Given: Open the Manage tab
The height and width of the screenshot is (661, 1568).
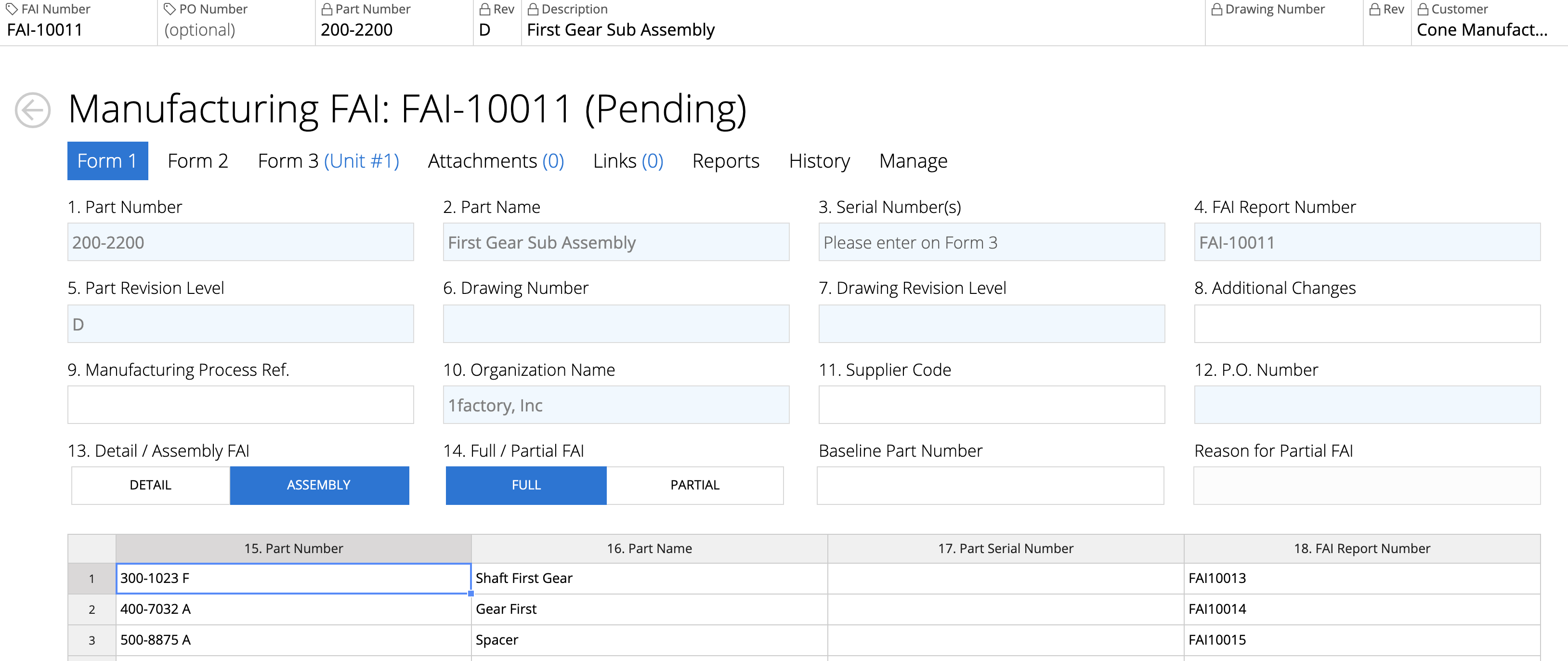Looking at the screenshot, I should 913,161.
